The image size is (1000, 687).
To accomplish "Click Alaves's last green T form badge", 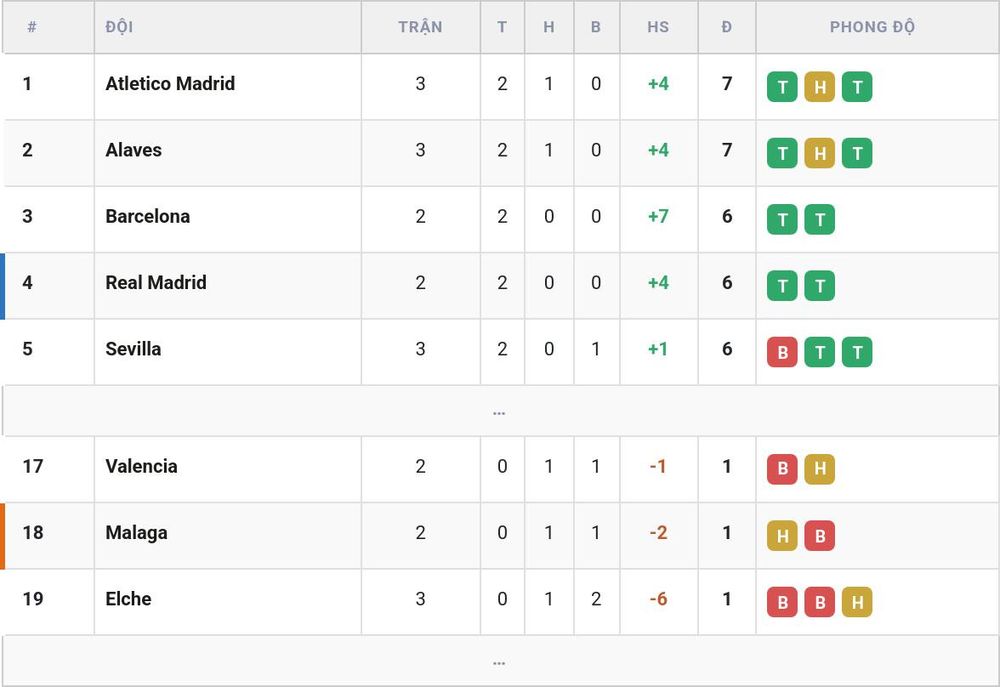I will pos(857,153).
